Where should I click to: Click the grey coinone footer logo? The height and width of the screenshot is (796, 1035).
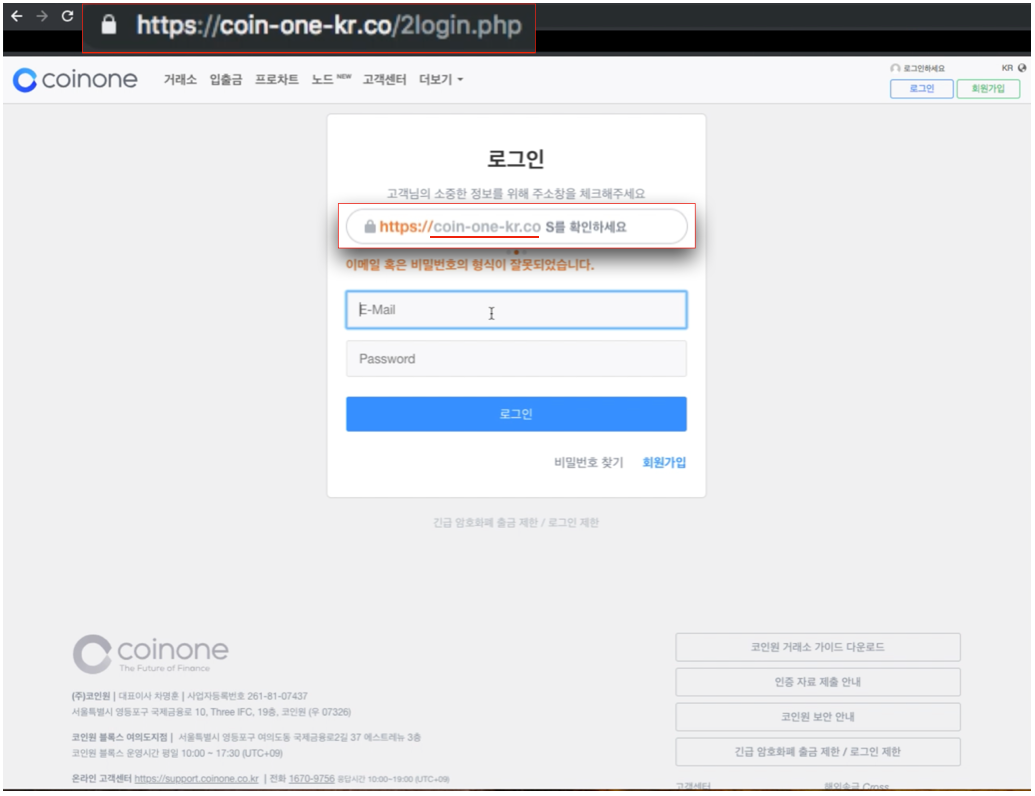pyautogui.click(x=150, y=654)
